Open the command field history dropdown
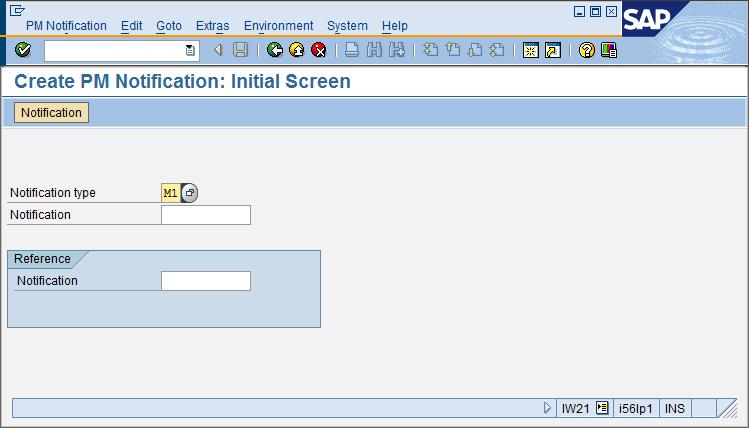The height and width of the screenshot is (428, 749). 190,50
